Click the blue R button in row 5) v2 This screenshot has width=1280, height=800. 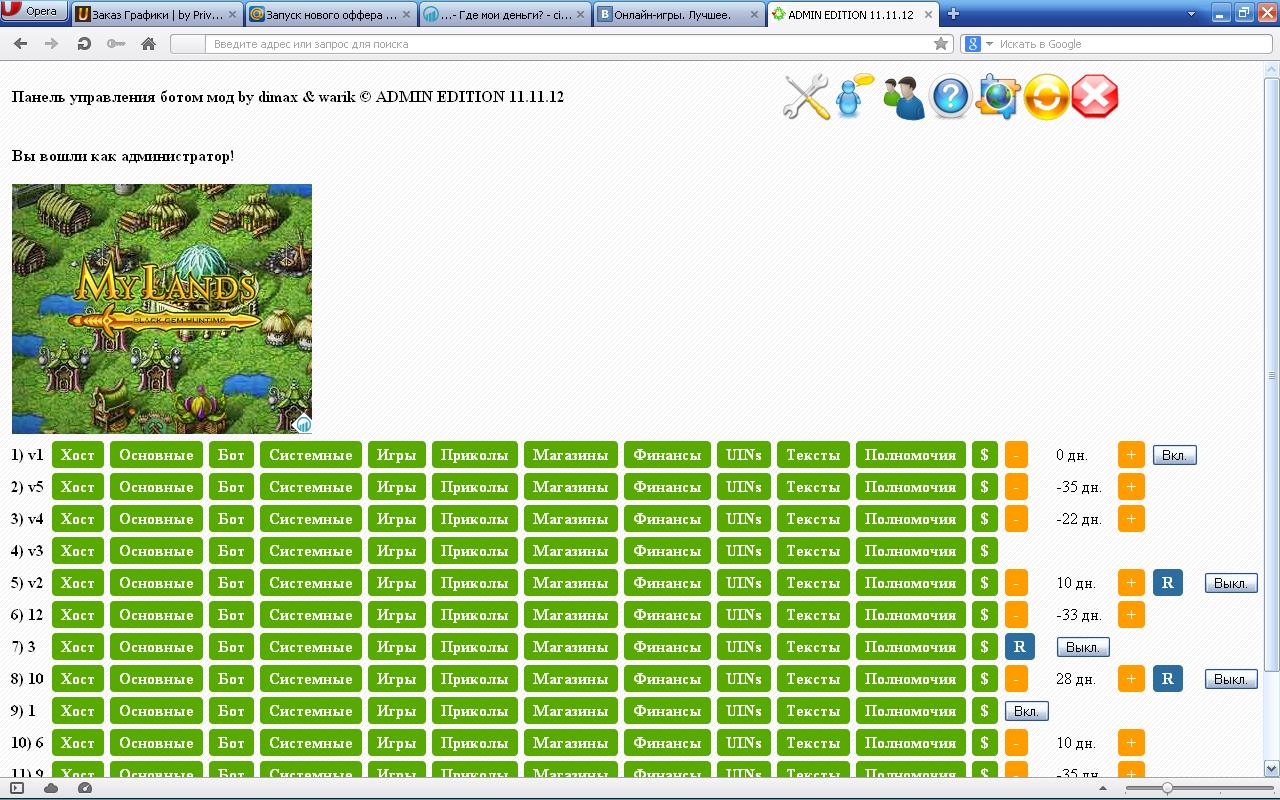tap(1168, 583)
